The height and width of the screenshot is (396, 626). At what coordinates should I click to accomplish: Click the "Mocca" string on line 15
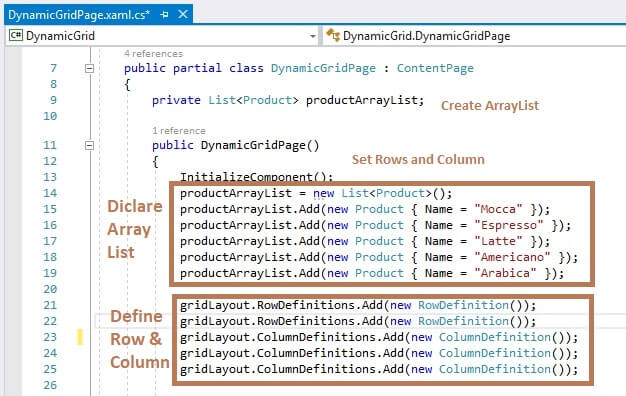coord(498,209)
